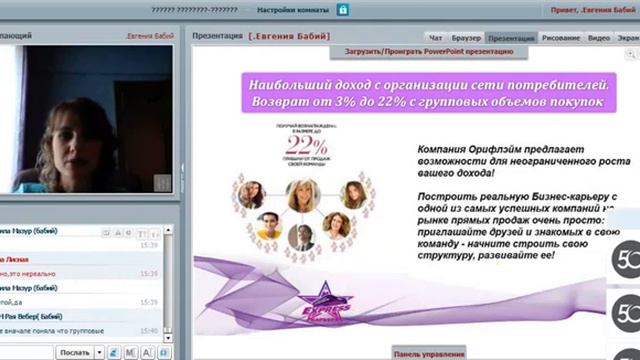Click the chat message input field
This screenshot has height=360, width=640.
pos(27,352)
